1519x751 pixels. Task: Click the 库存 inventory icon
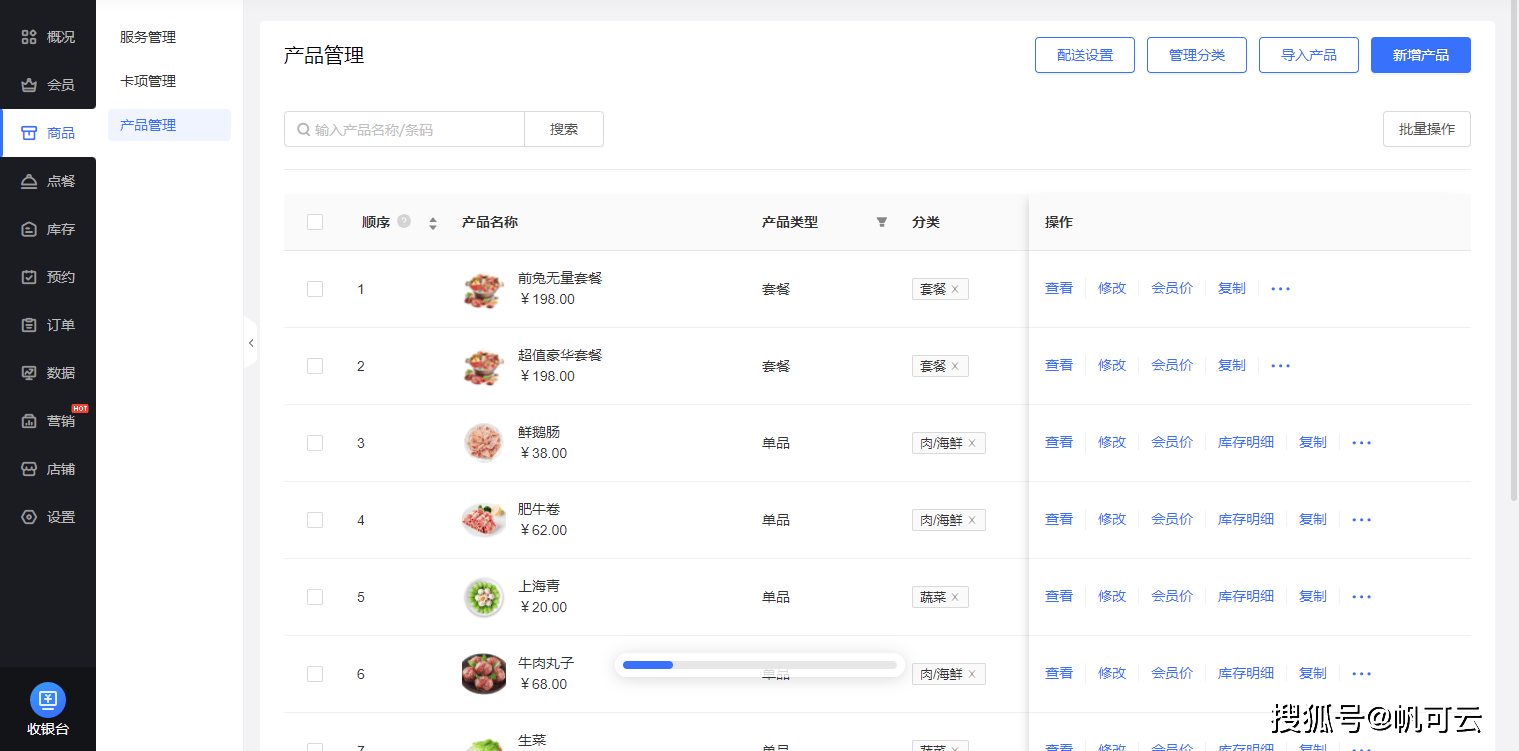pyautogui.click(x=29, y=229)
